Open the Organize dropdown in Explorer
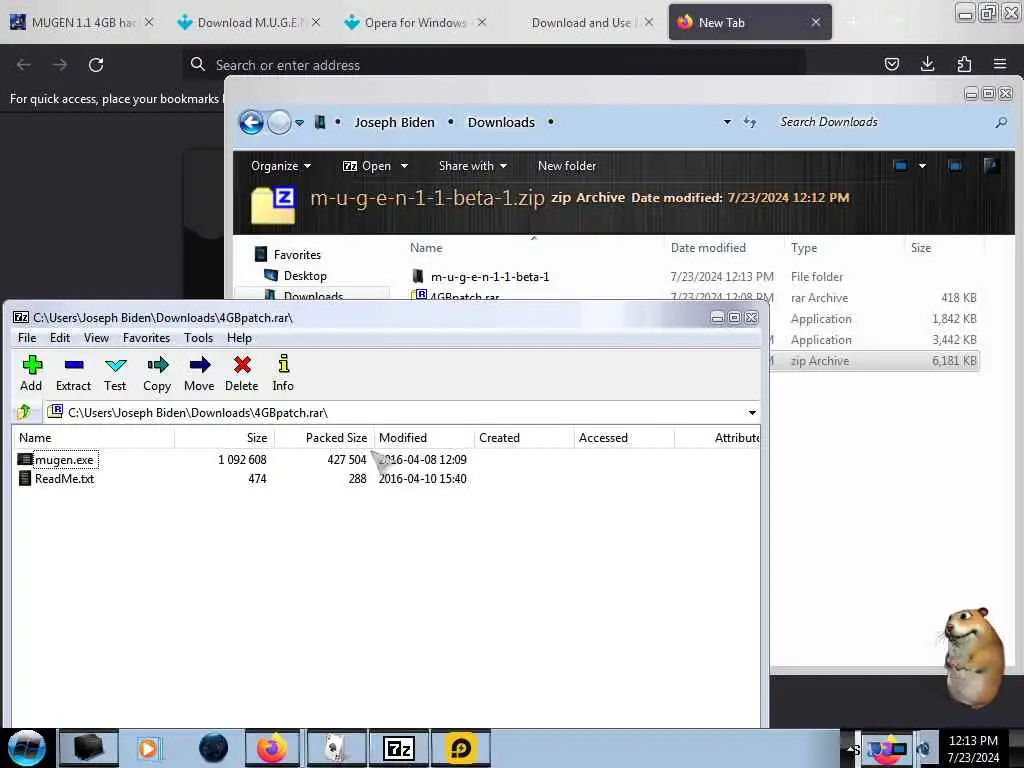This screenshot has height=768, width=1024. (281, 166)
